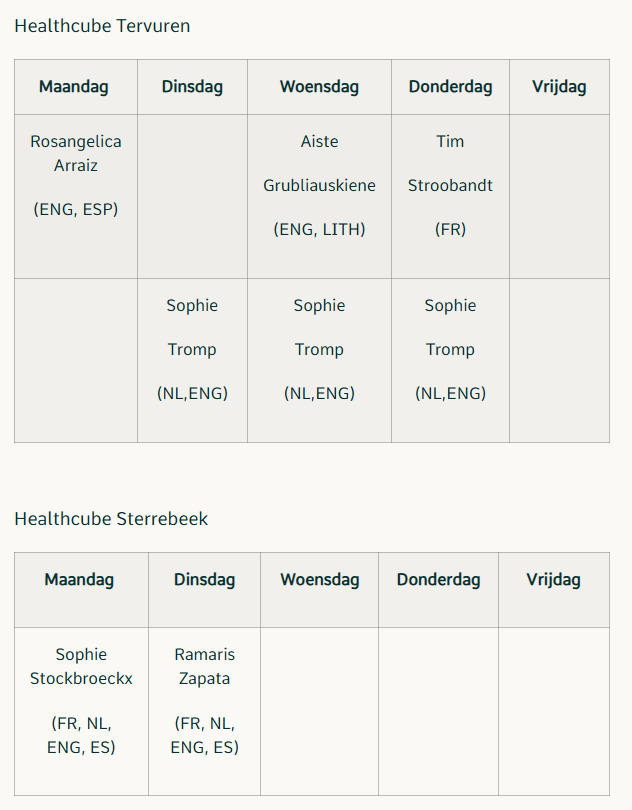This screenshot has width=632, height=810.
Task: Click Maandag header in Sterrebeek table
Action: (x=81, y=590)
